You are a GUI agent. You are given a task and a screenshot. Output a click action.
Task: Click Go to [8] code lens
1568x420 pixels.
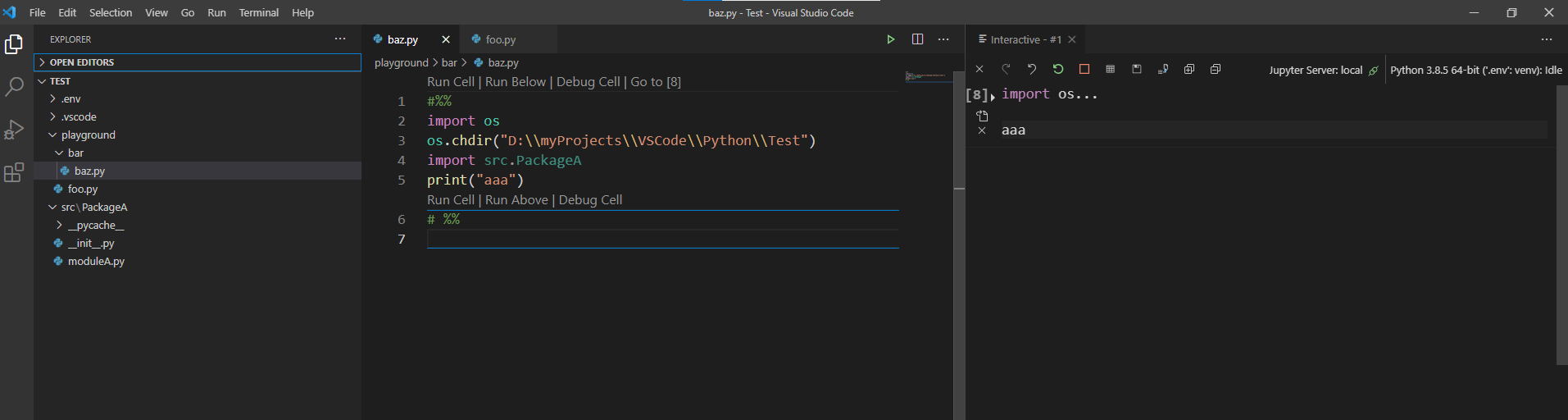(656, 81)
